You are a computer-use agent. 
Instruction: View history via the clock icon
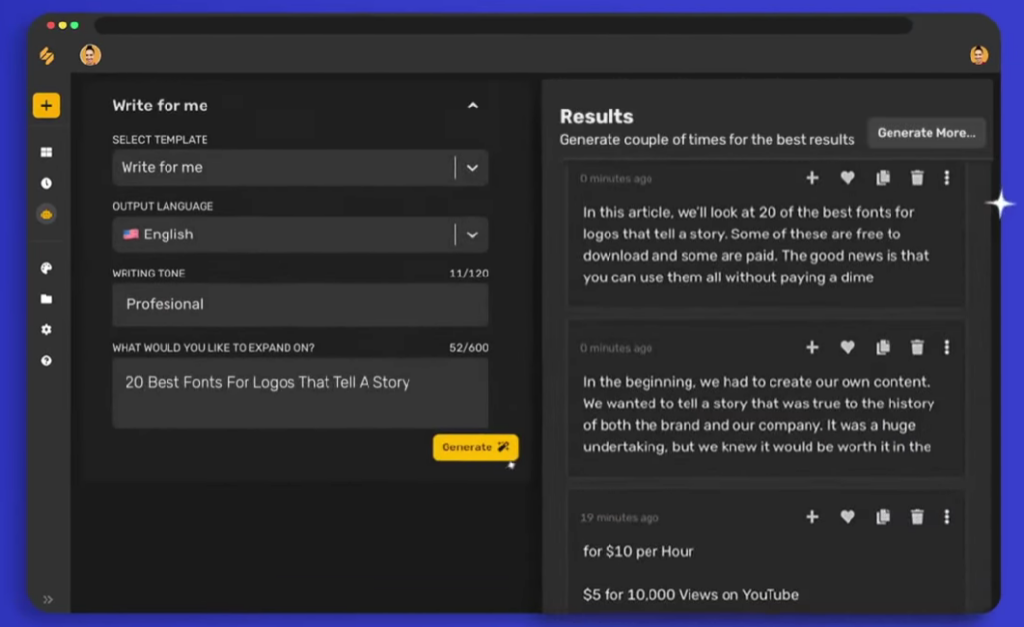[46, 183]
